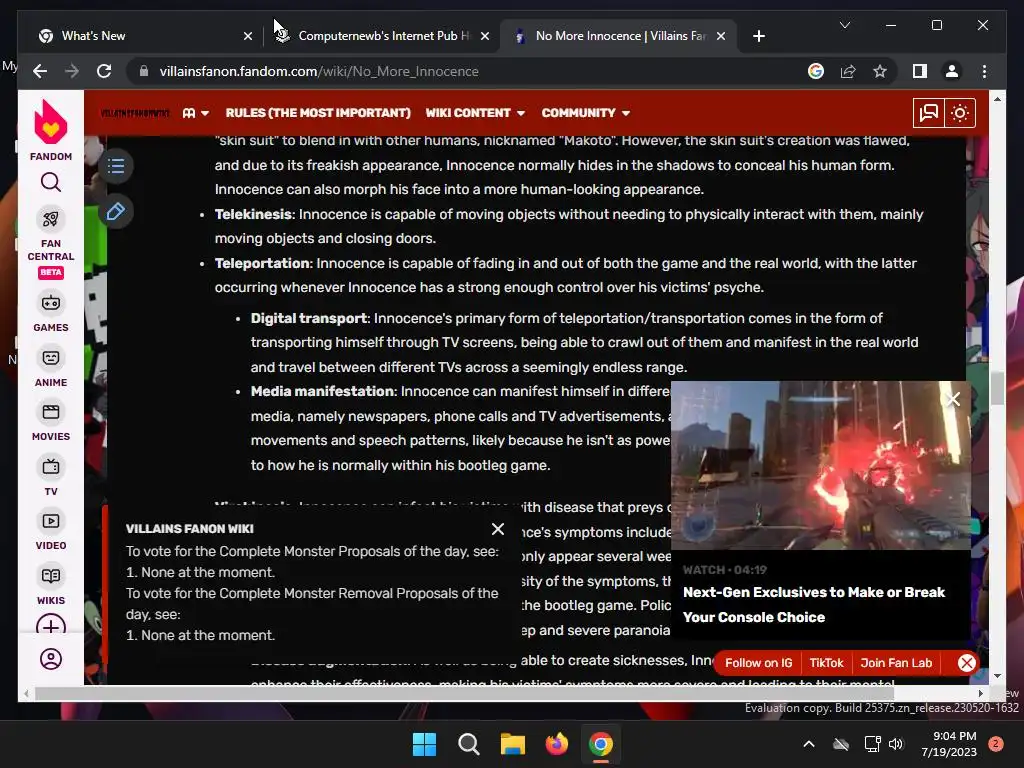Click the browser forward arrow

(72, 71)
